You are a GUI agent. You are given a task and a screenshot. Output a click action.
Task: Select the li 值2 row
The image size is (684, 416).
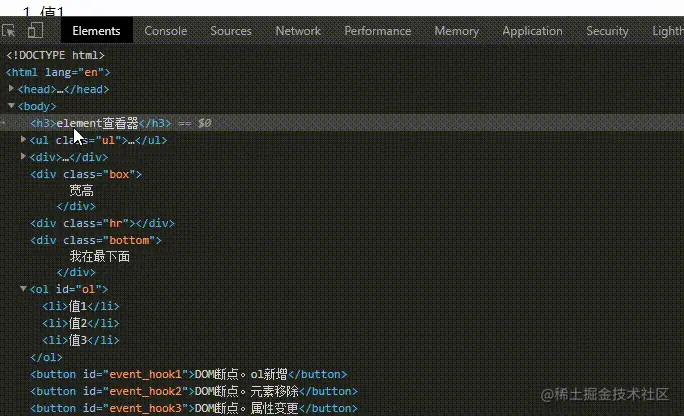[81, 323]
